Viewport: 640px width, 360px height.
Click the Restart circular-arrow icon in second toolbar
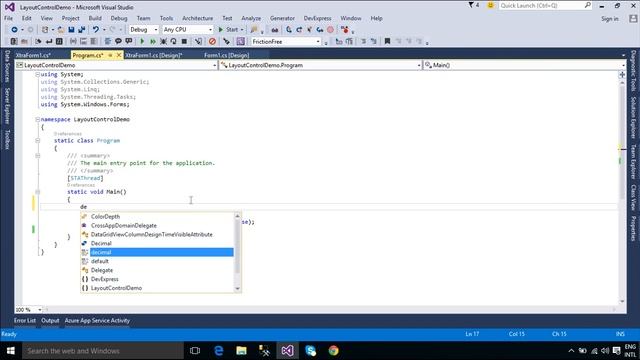(173, 41)
